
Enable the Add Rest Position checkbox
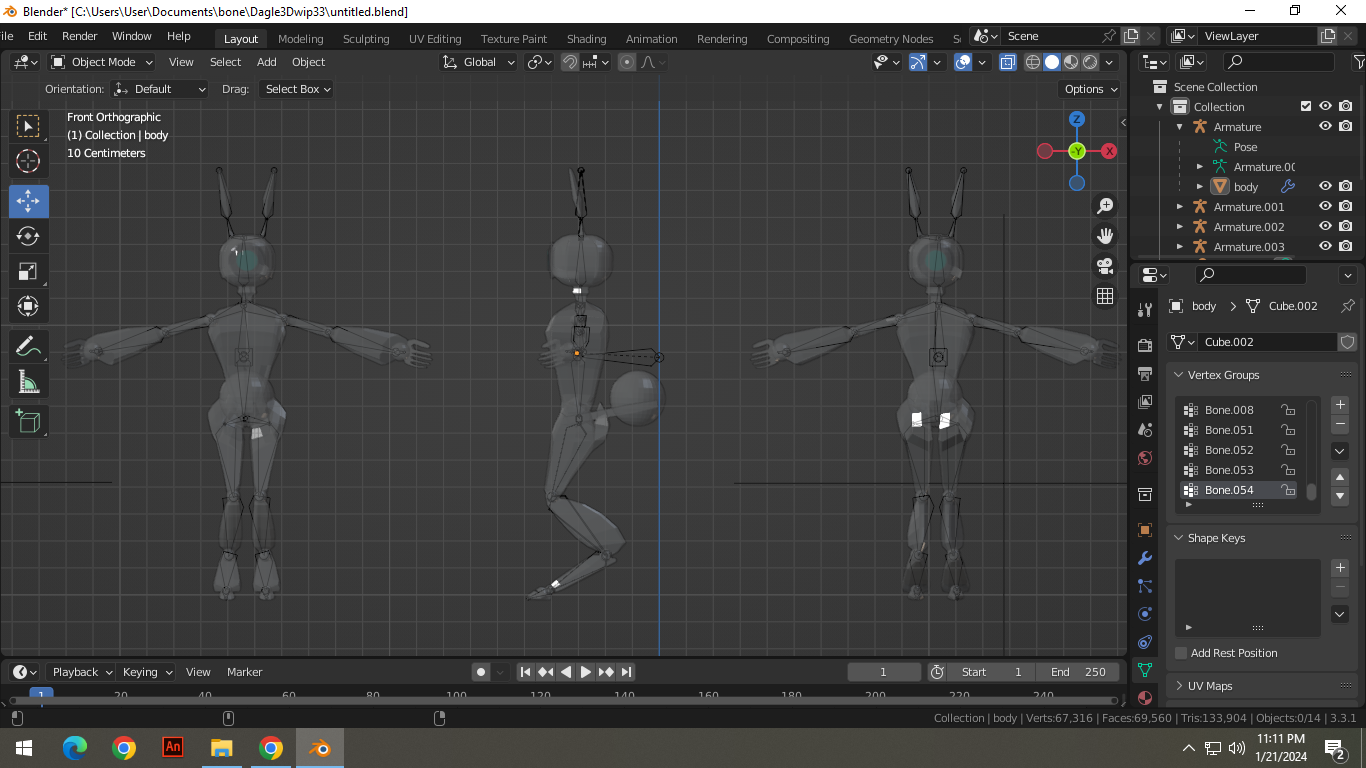point(1179,652)
